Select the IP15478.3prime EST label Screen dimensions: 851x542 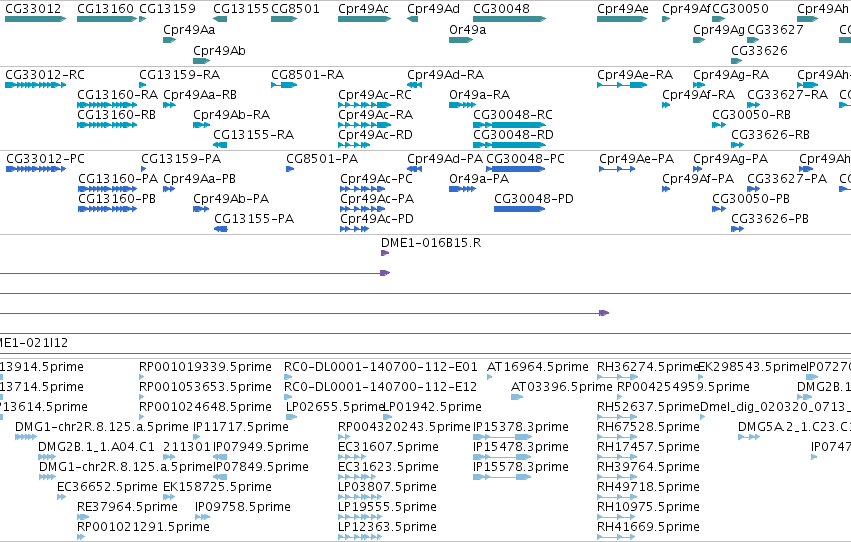tap(521, 448)
